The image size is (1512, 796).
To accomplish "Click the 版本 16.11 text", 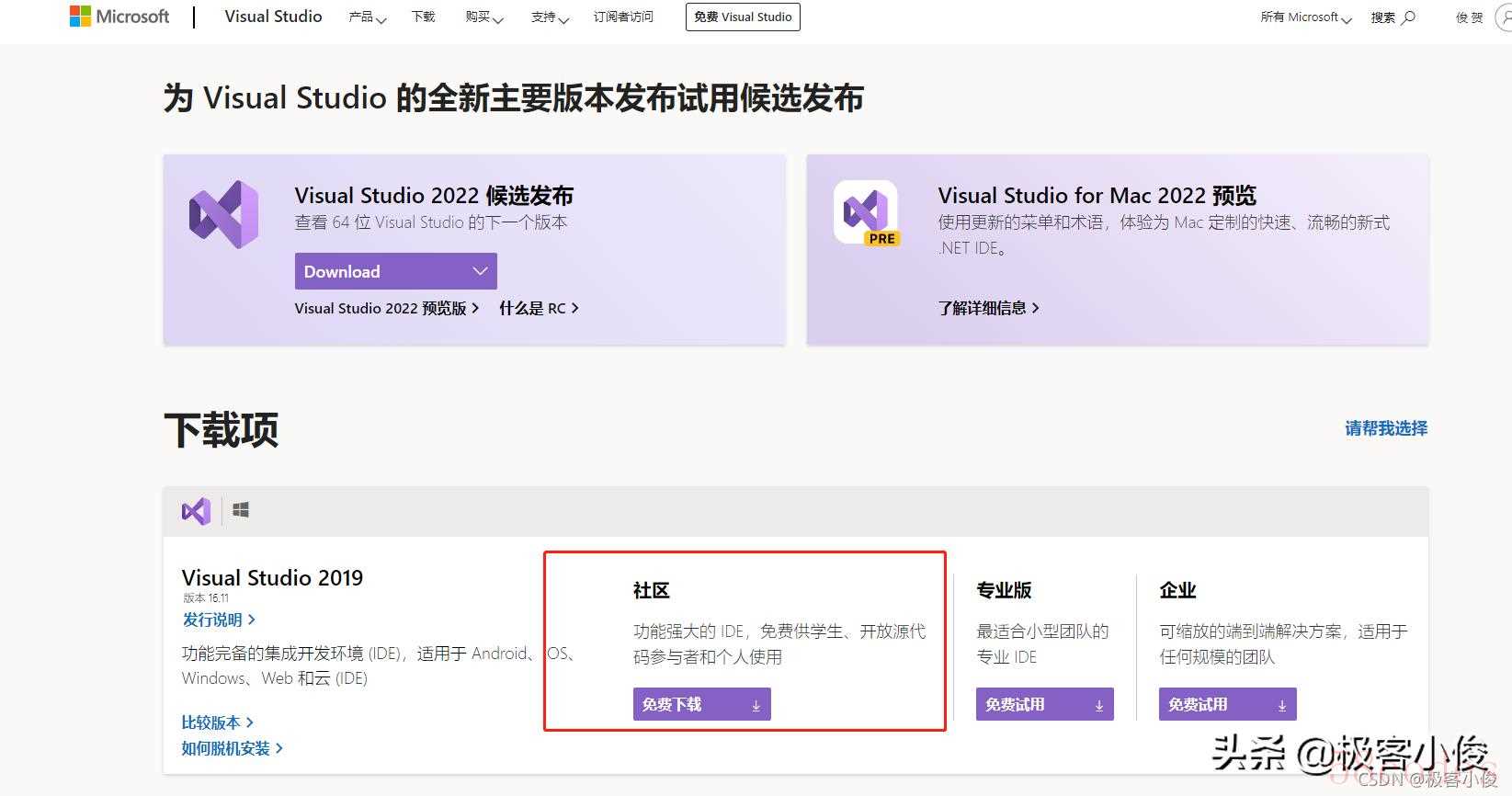I will click(x=206, y=597).
